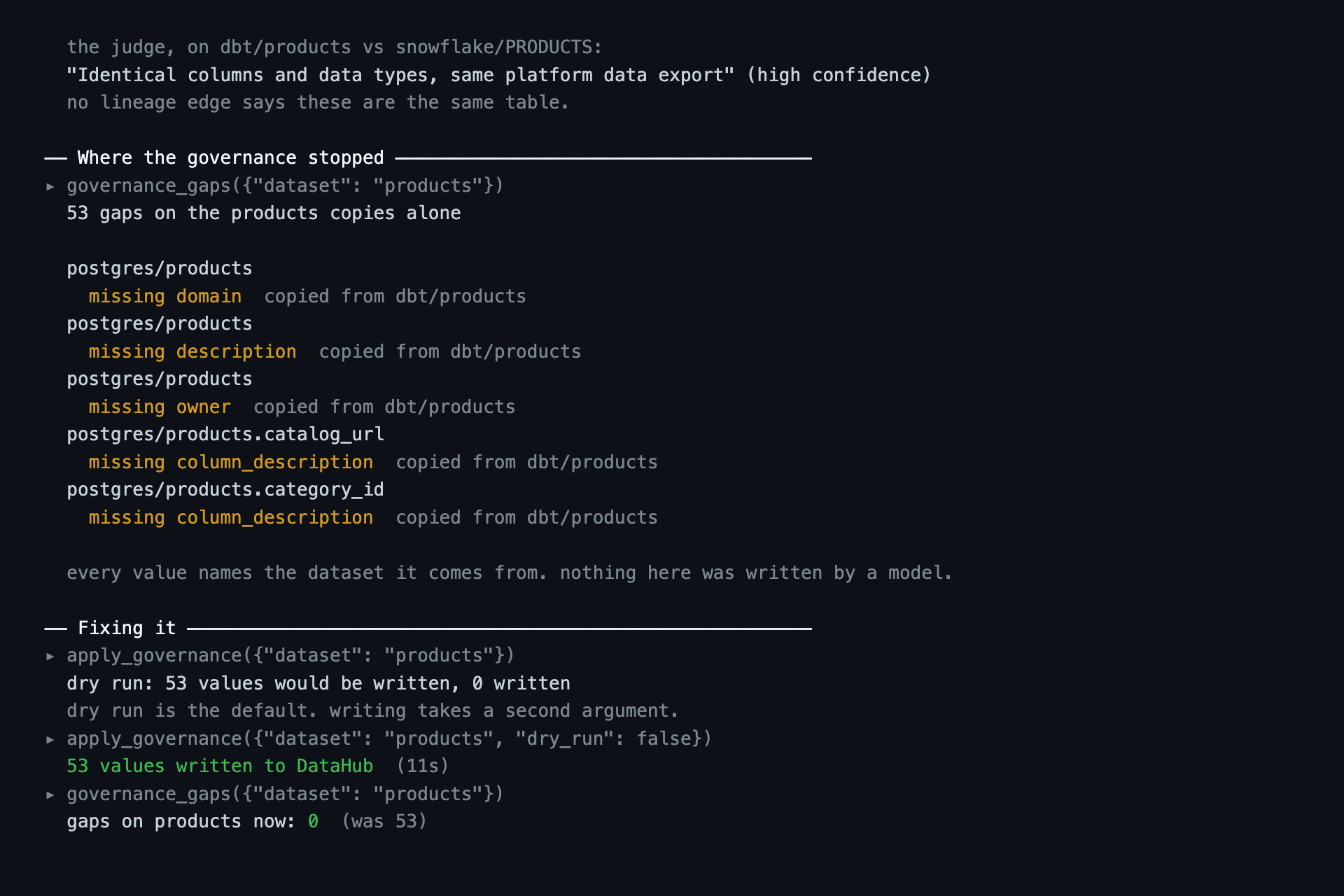Click missing column_description under category_id
Screen dimensions: 1344x896
tap(231, 517)
